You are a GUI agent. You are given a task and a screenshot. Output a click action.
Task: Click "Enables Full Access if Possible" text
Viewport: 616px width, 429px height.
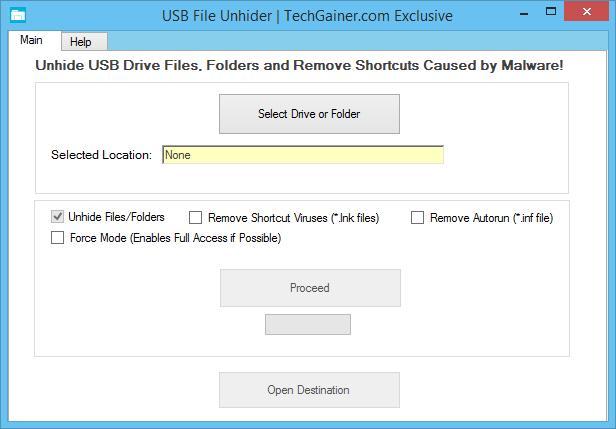[x=204, y=238]
